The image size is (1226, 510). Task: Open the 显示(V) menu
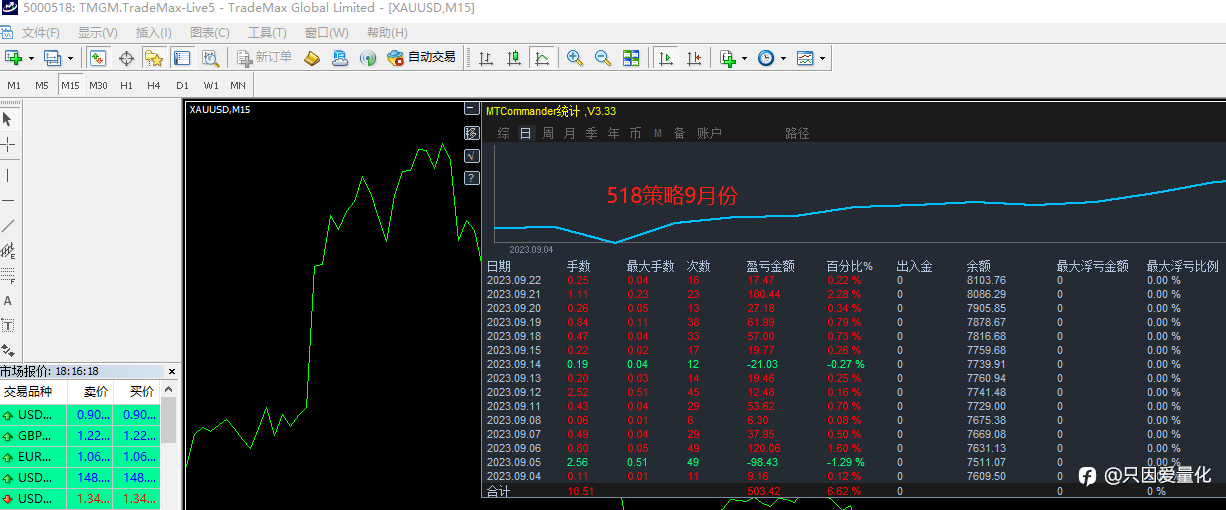coord(98,33)
